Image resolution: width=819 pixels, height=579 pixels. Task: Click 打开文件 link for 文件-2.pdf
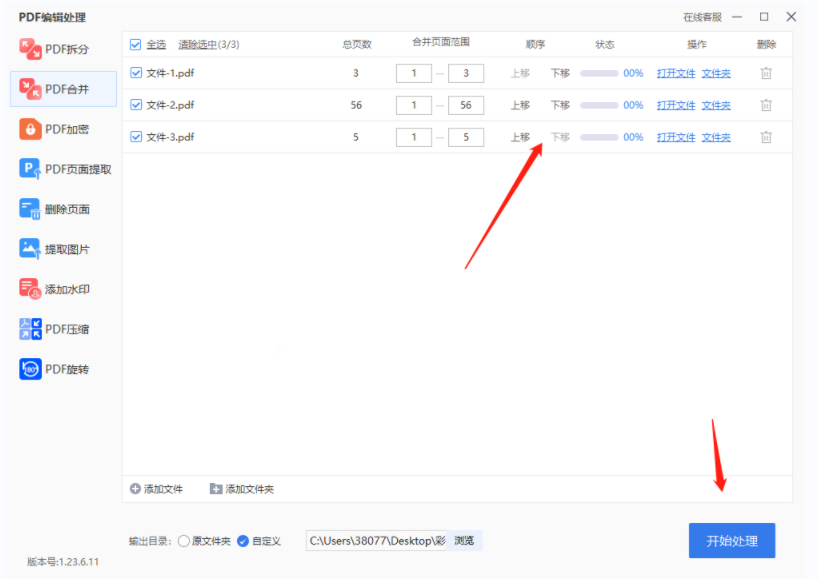click(676, 105)
